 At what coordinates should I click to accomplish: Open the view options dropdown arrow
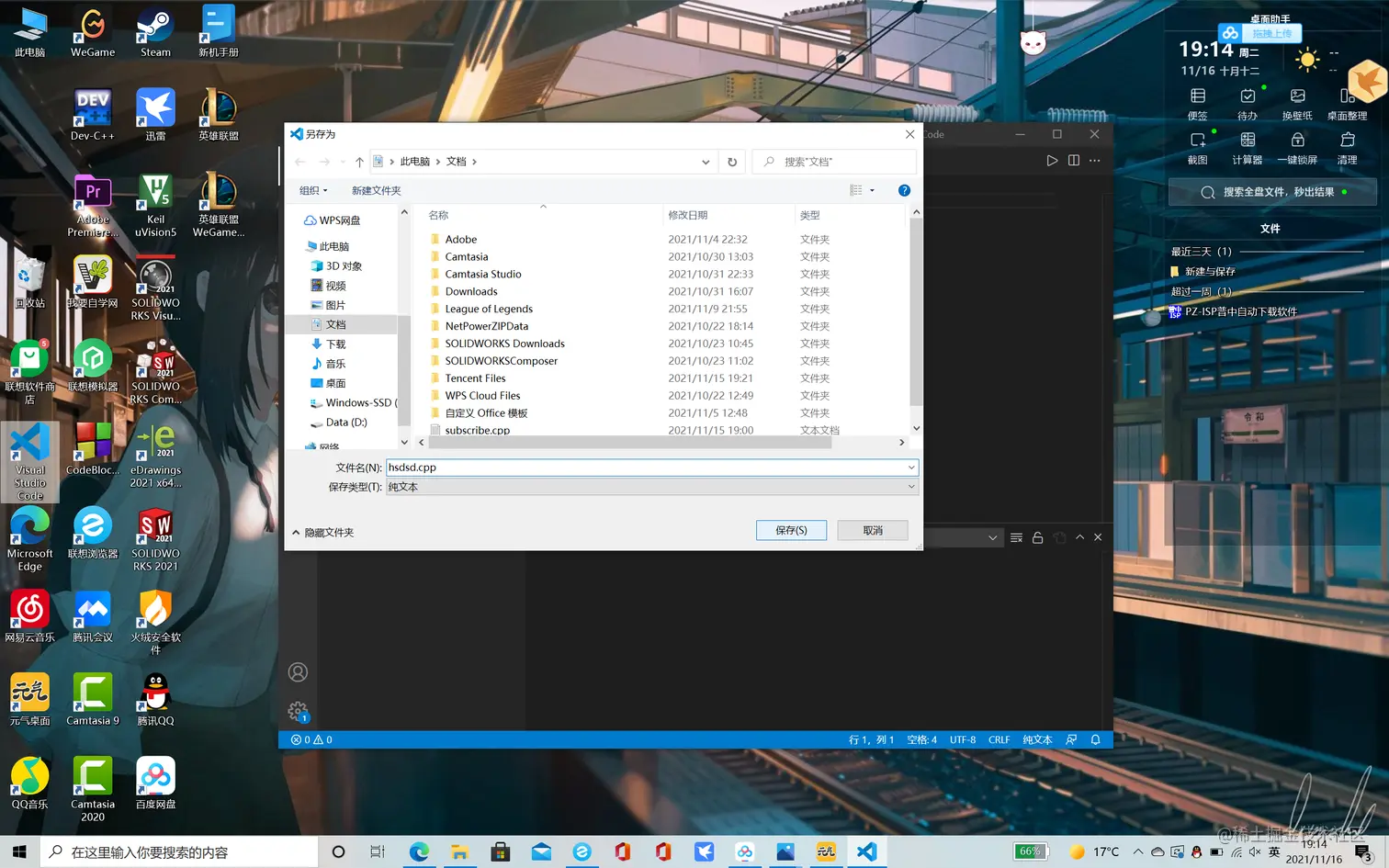(x=872, y=190)
